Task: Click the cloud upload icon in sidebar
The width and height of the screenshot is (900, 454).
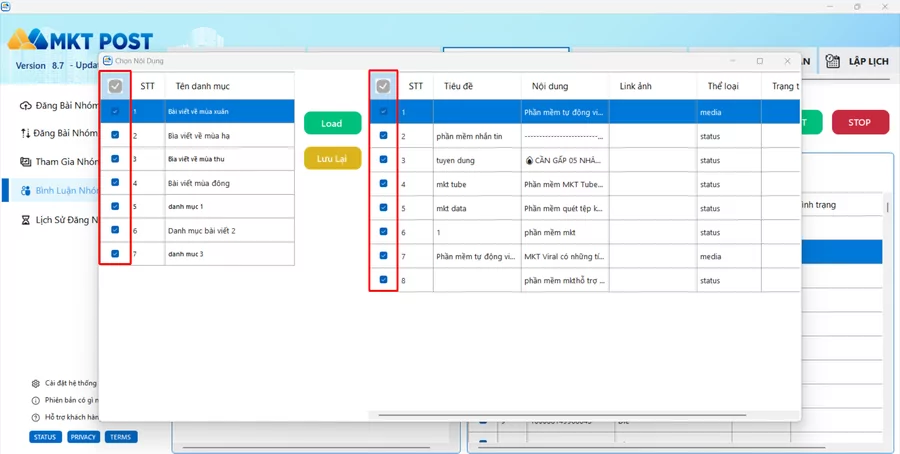Action: pyautogui.click(x=25, y=106)
